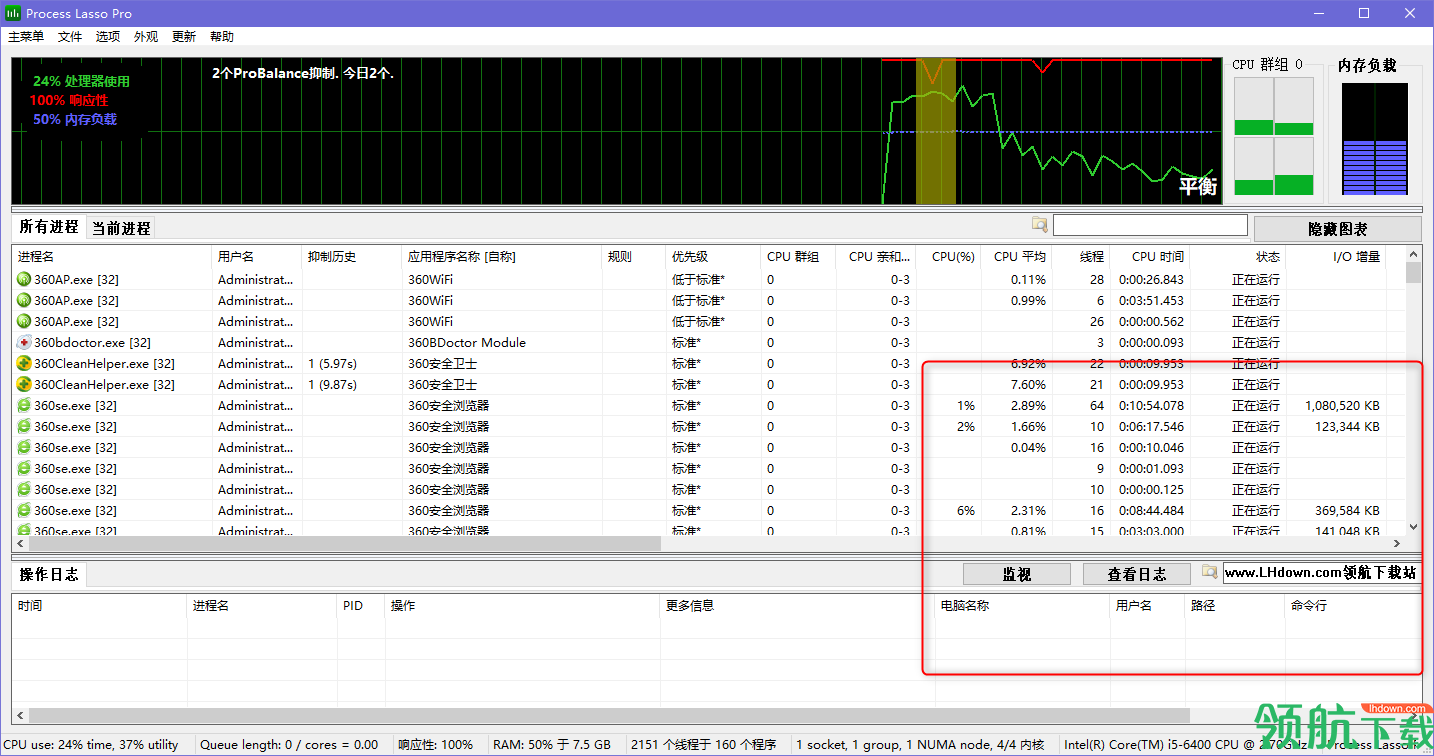
Task: Click the CPU time 0:06:17.546 cell
Action: [x=1150, y=426]
